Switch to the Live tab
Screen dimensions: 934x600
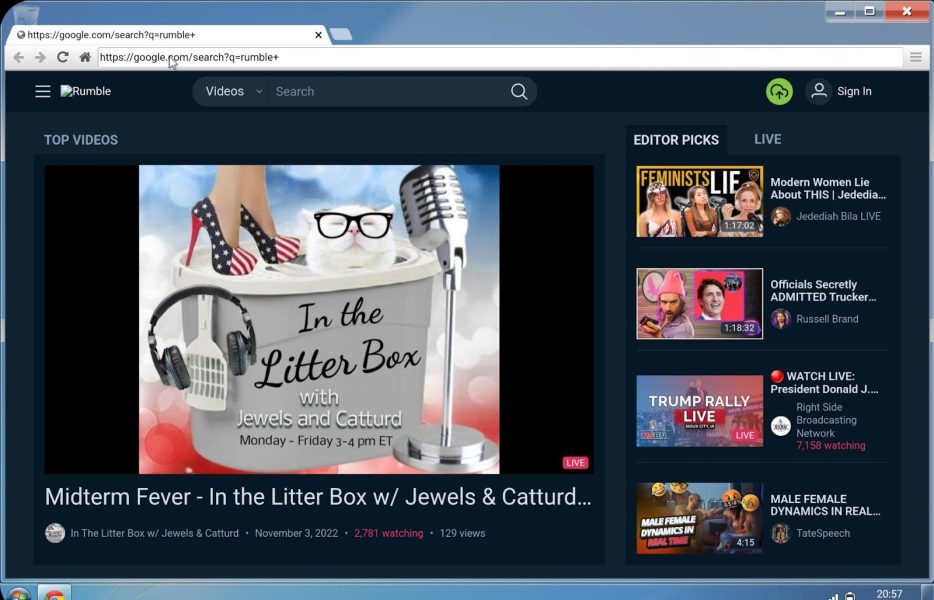[x=767, y=139]
